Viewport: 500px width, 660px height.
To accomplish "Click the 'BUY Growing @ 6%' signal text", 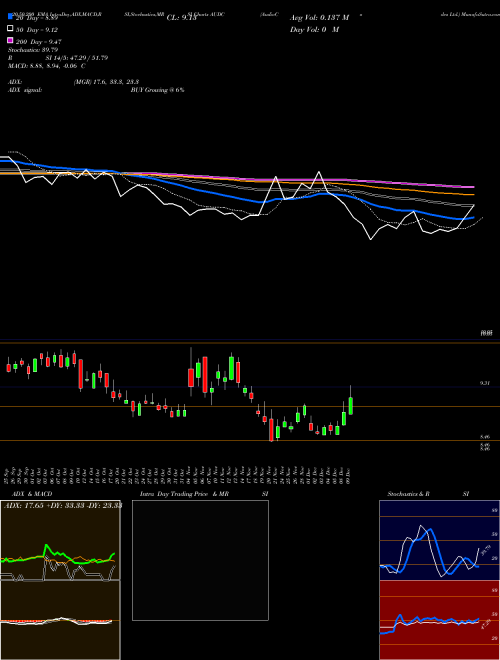I will point(157,90).
